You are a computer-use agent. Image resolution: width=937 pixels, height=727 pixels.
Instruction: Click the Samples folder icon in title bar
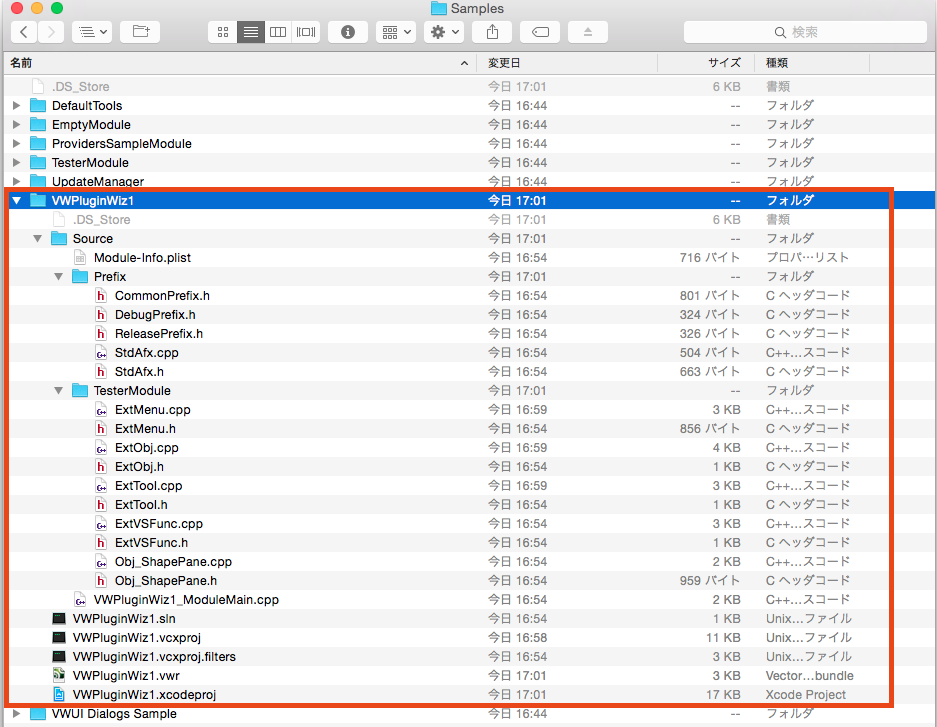tap(439, 8)
